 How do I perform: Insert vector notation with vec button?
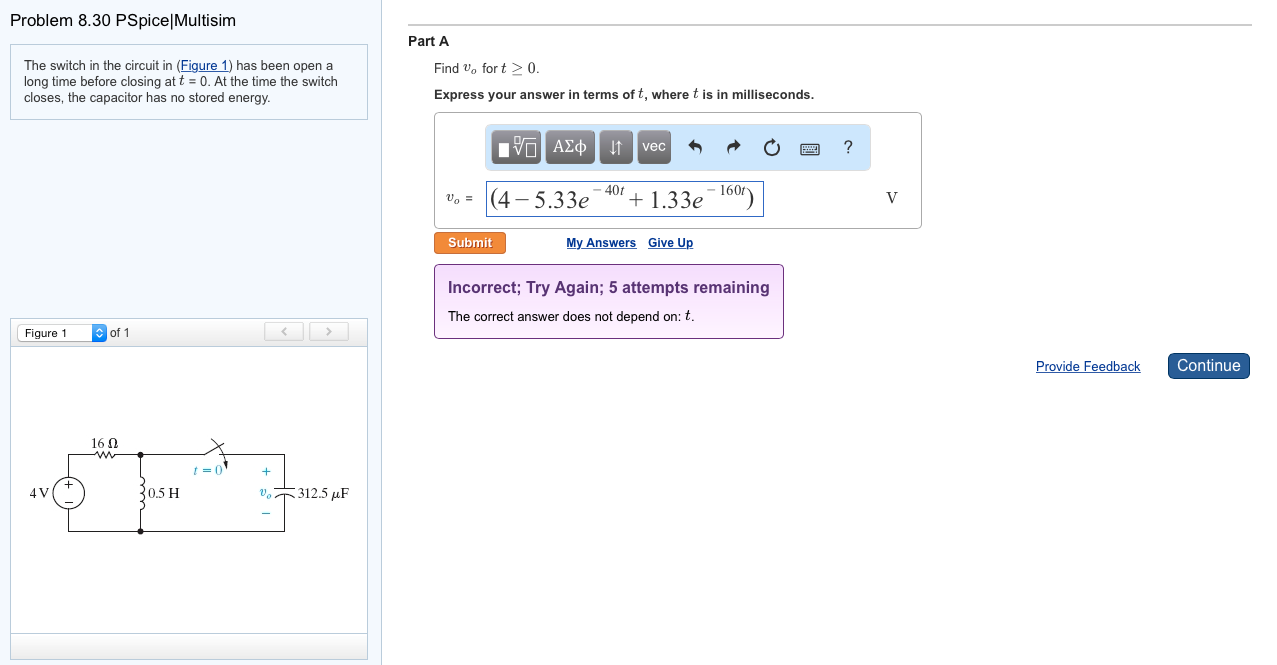click(x=654, y=147)
